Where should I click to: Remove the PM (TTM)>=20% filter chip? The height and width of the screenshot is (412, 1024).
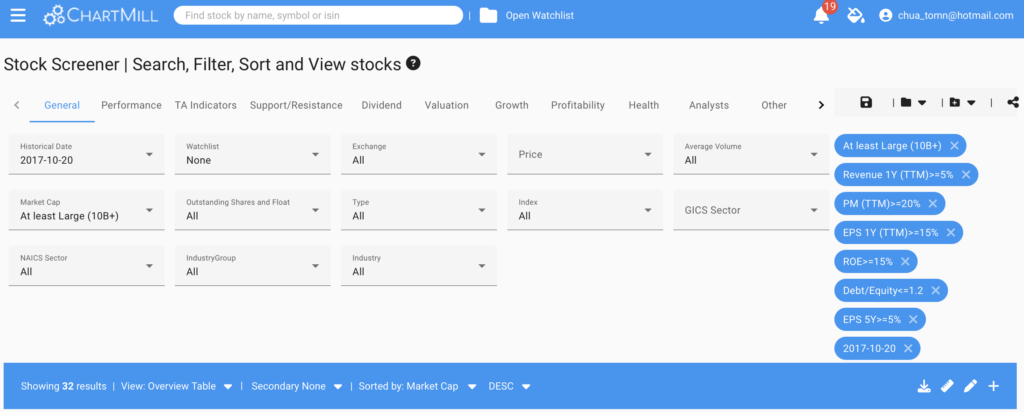(932, 203)
